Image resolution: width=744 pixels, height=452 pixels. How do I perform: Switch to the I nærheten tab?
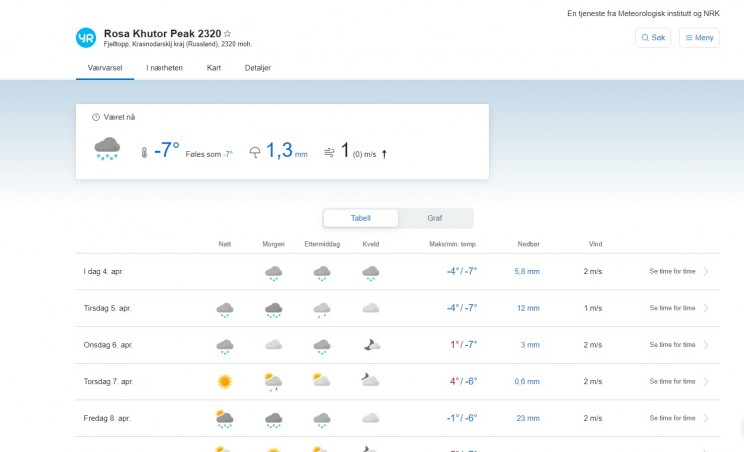coord(164,68)
